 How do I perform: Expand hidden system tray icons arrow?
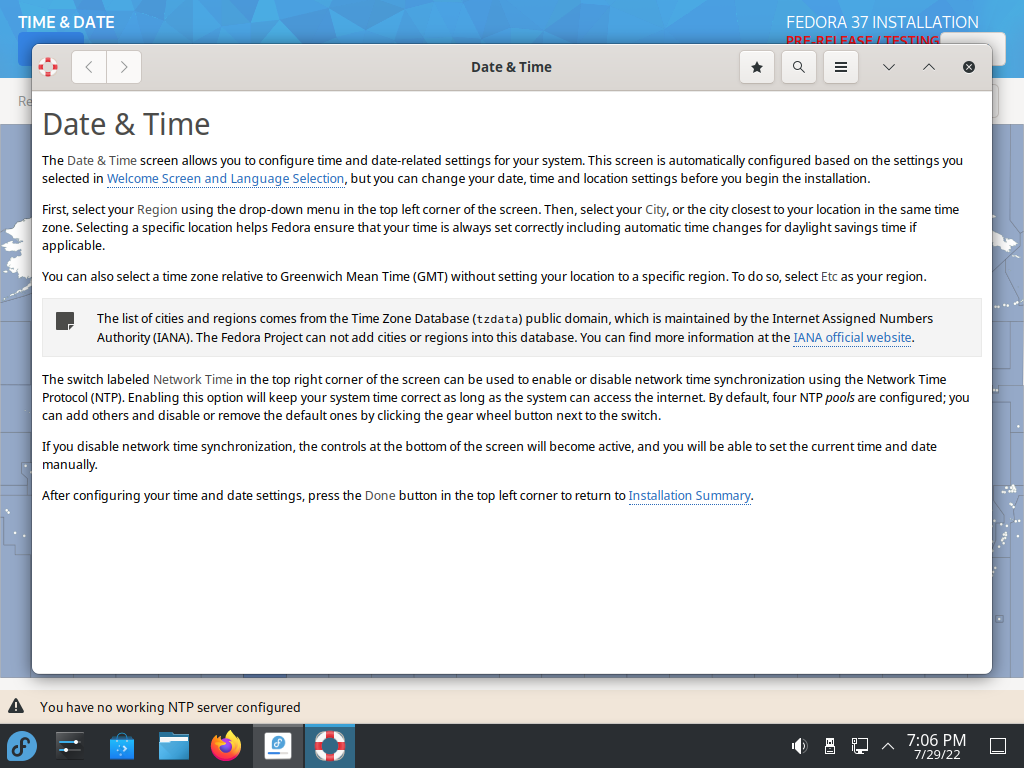[888, 746]
